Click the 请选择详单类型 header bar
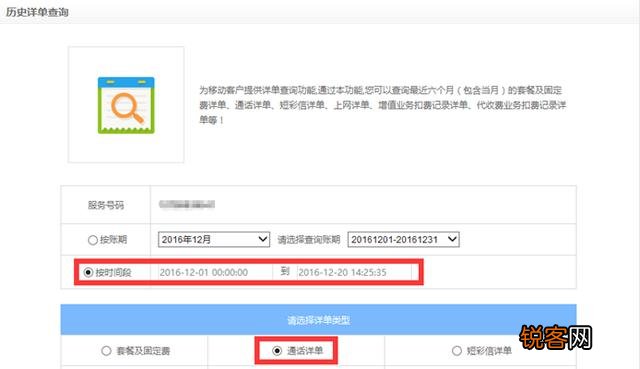The width and height of the screenshot is (640, 369). (318, 320)
